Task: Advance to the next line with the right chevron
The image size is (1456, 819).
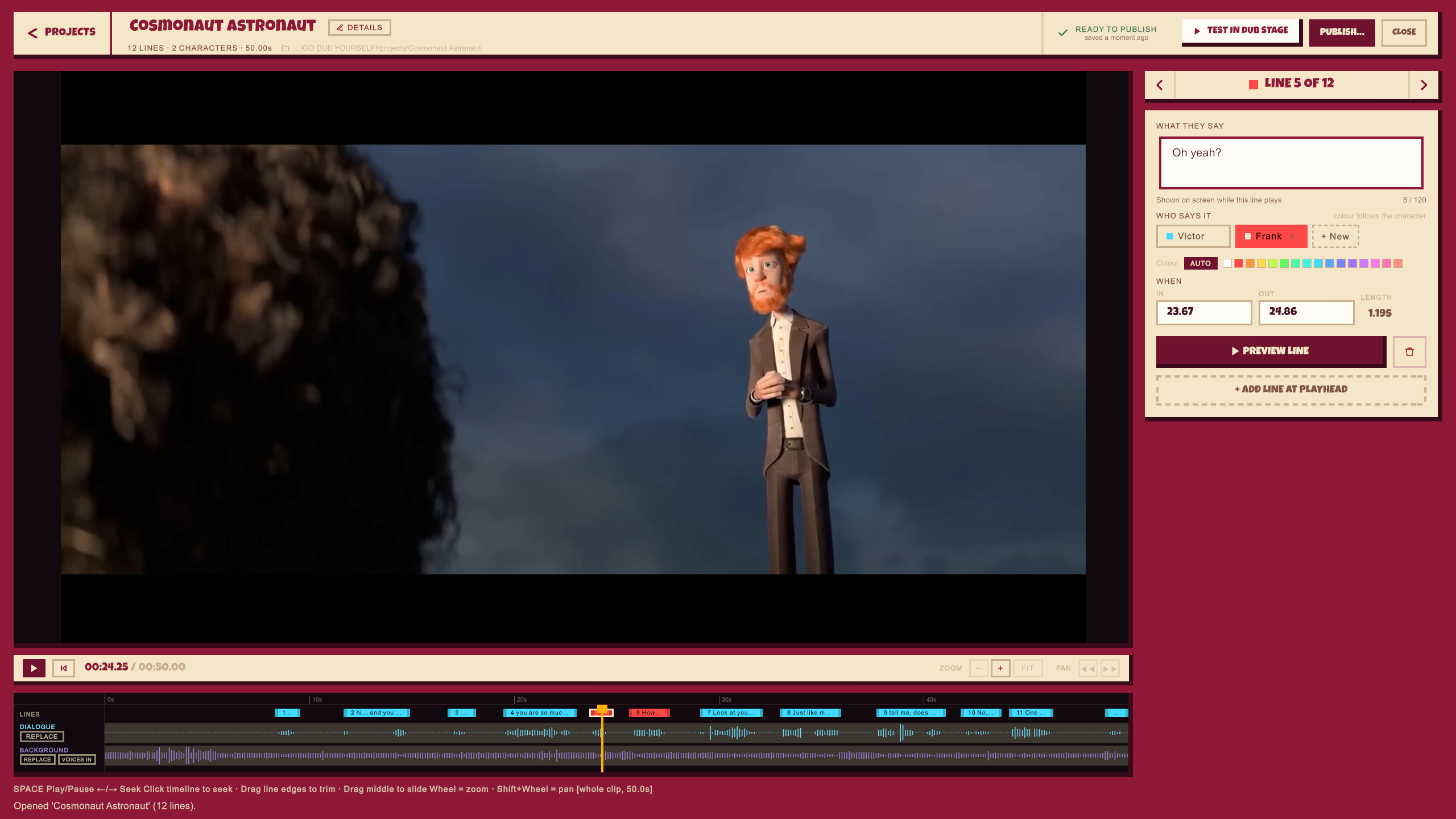Action: [x=1424, y=85]
